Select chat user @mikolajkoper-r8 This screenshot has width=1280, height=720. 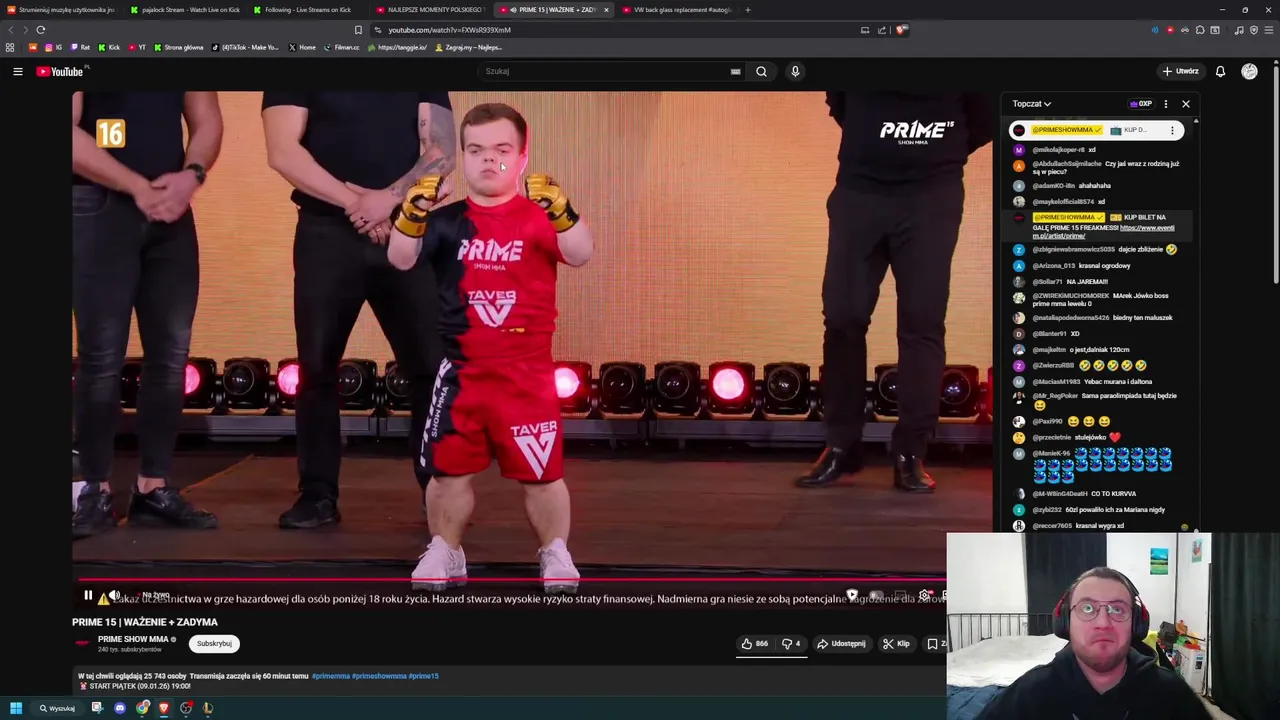(x=1058, y=150)
